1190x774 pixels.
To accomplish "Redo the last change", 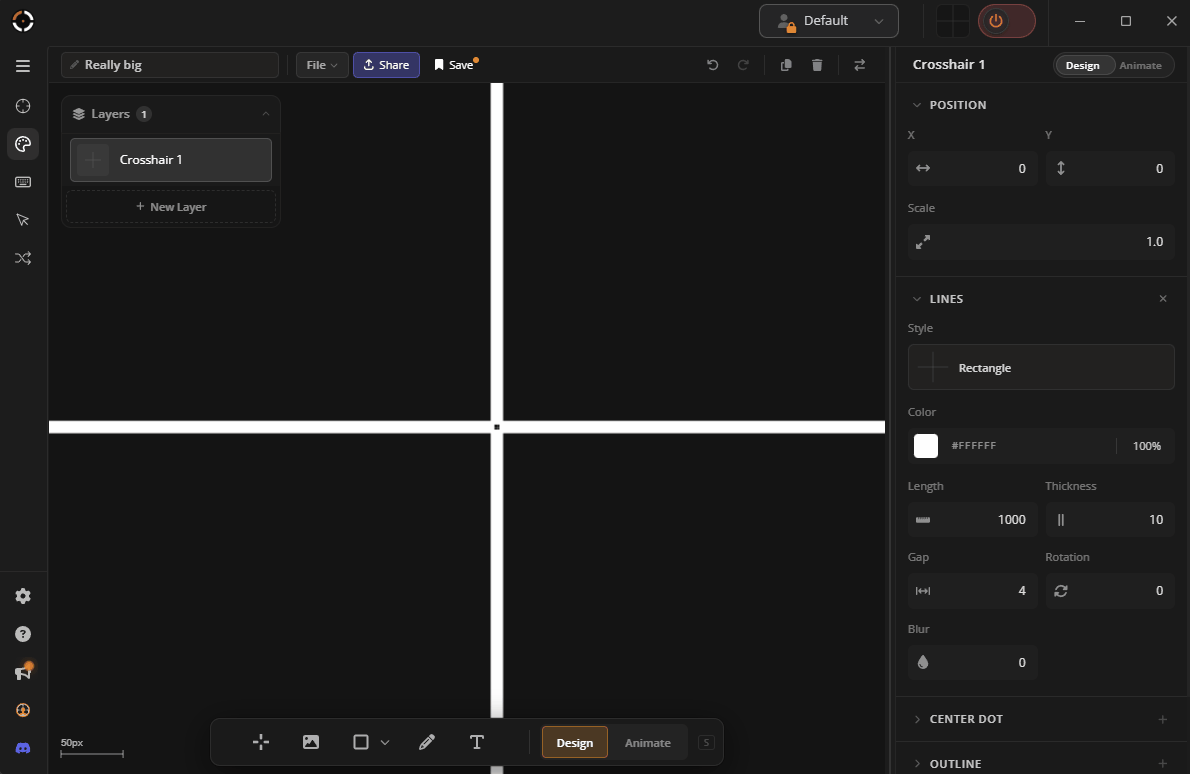I will click(743, 65).
